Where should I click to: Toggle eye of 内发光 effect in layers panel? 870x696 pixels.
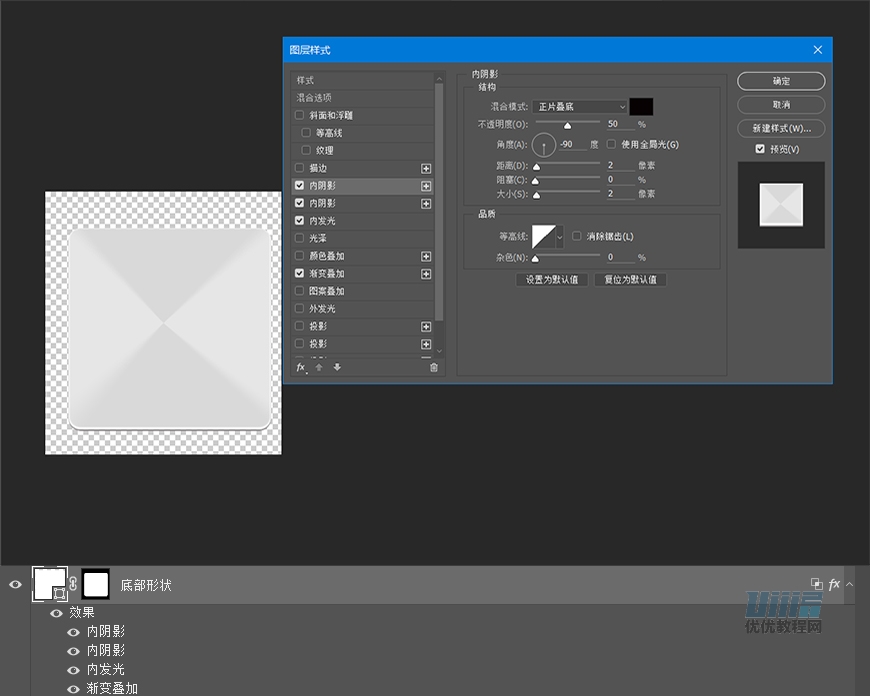pos(73,670)
